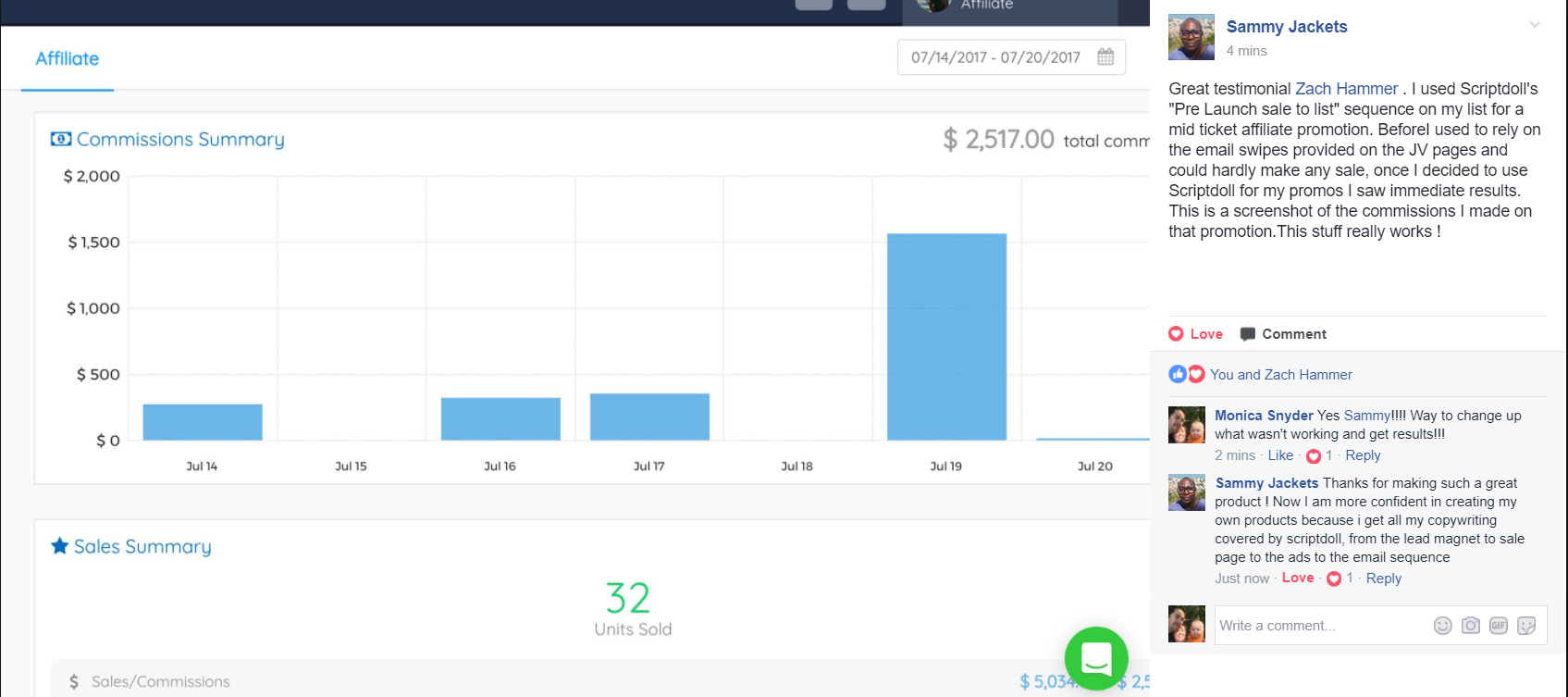The image size is (1568, 697).
Task: Toggle Love on Sammy Jackets comment
Action: point(1298,578)
